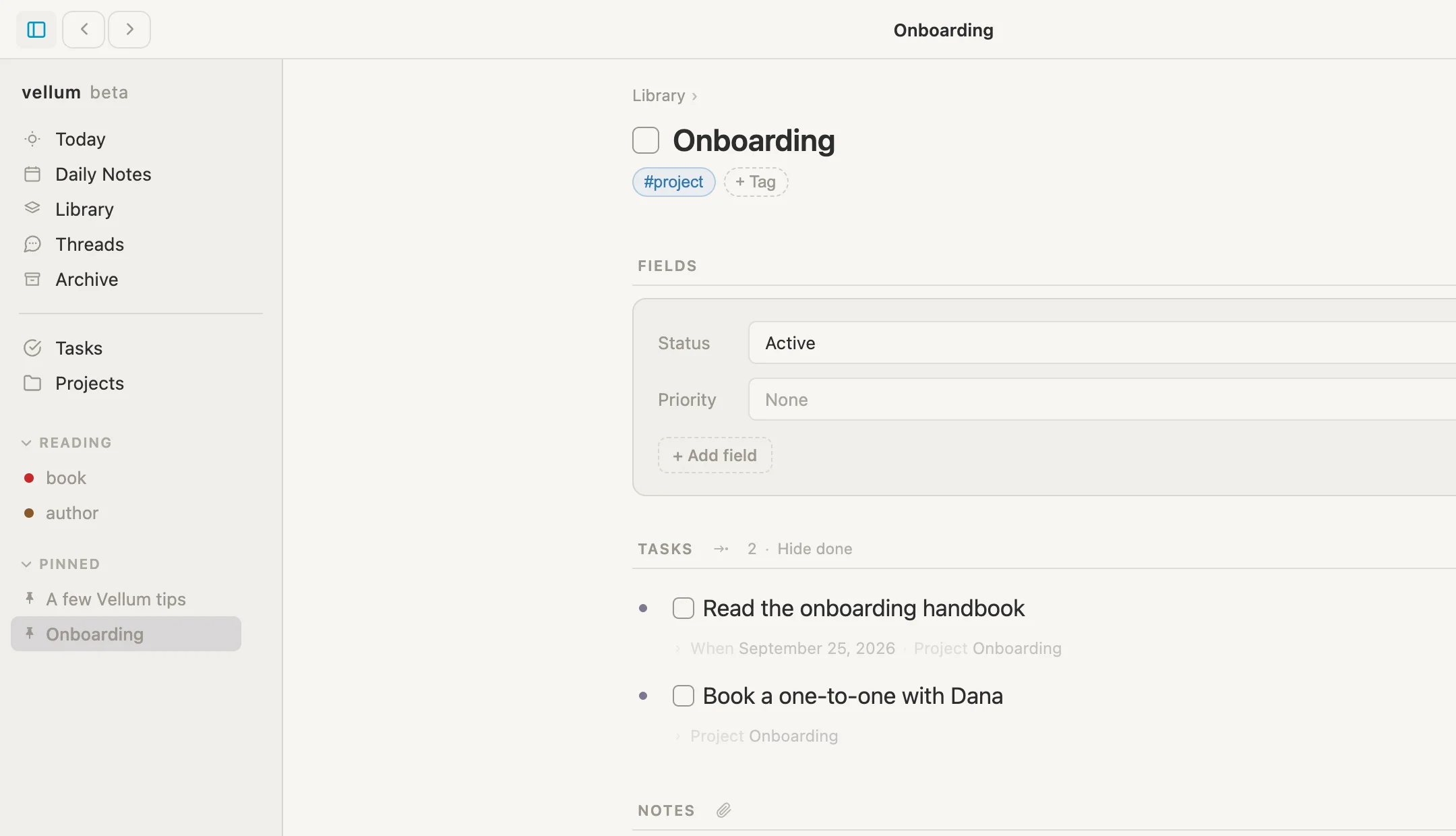This screenshot has height=836, width=1456.
Task: Click the brown dot beside author tag
Action: click(29, 513)
